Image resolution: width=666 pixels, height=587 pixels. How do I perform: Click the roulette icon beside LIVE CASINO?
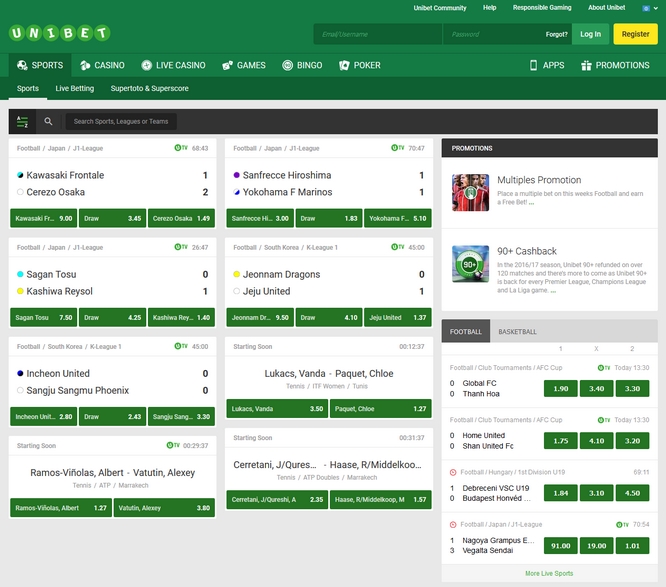(147, 65)
